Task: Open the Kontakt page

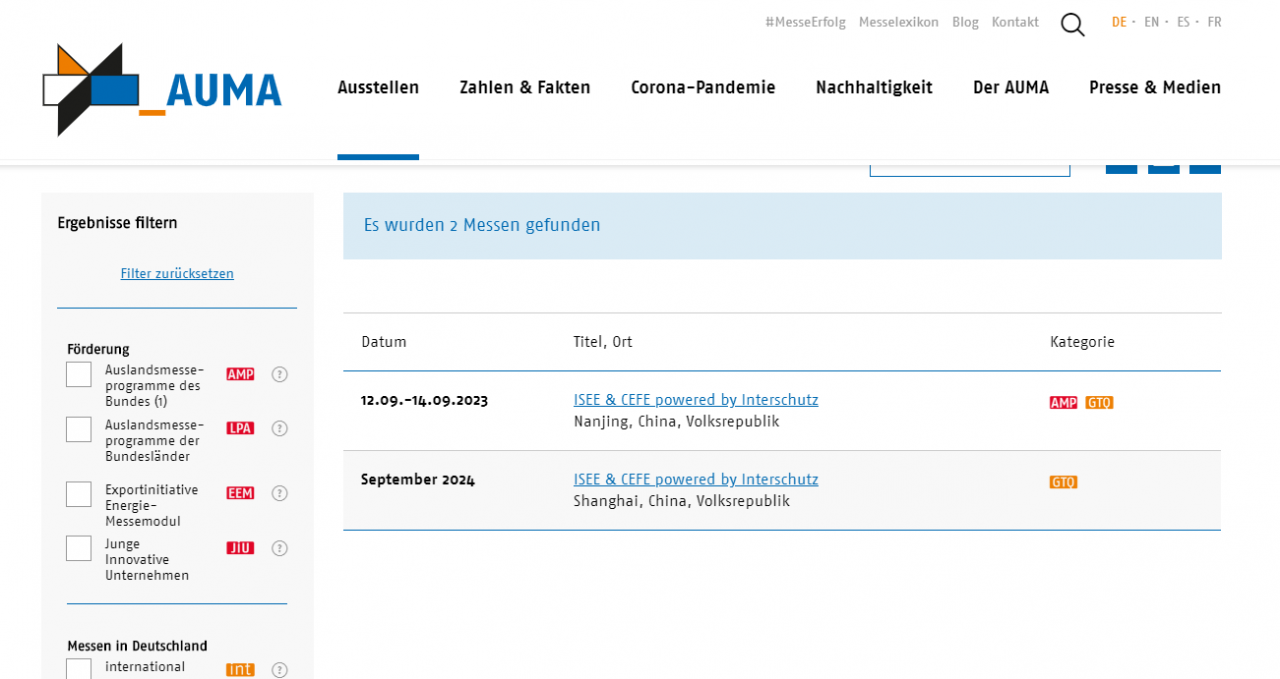Action: [x=1015, y=22]
